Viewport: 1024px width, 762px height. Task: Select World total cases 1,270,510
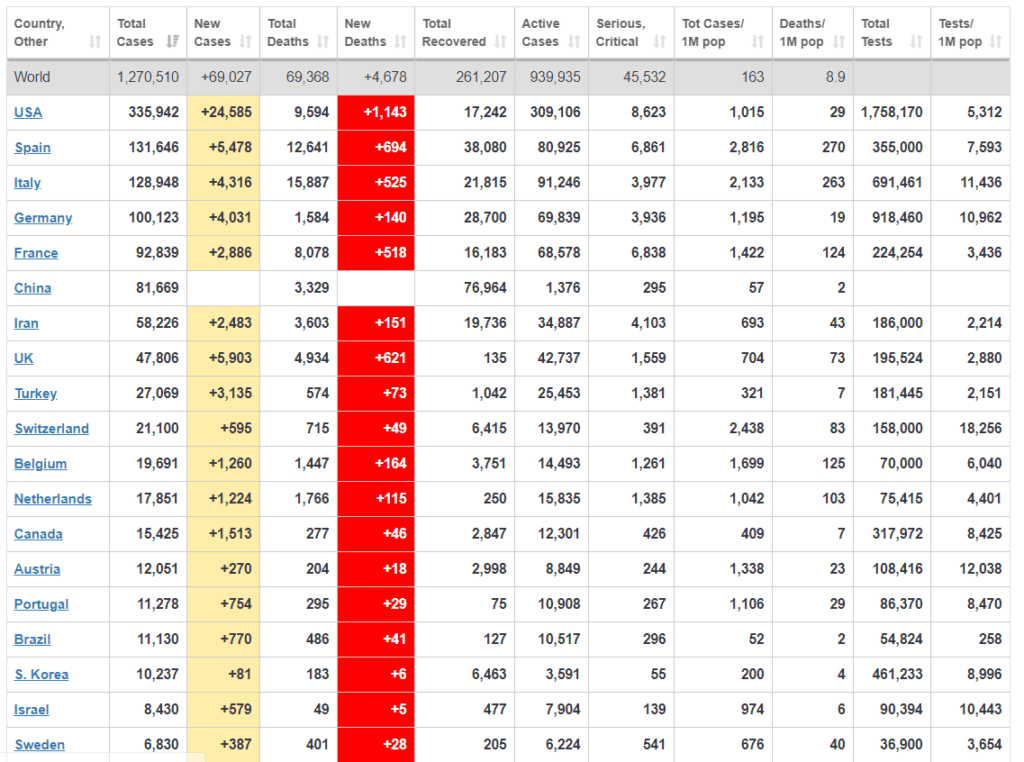(148, 77)
